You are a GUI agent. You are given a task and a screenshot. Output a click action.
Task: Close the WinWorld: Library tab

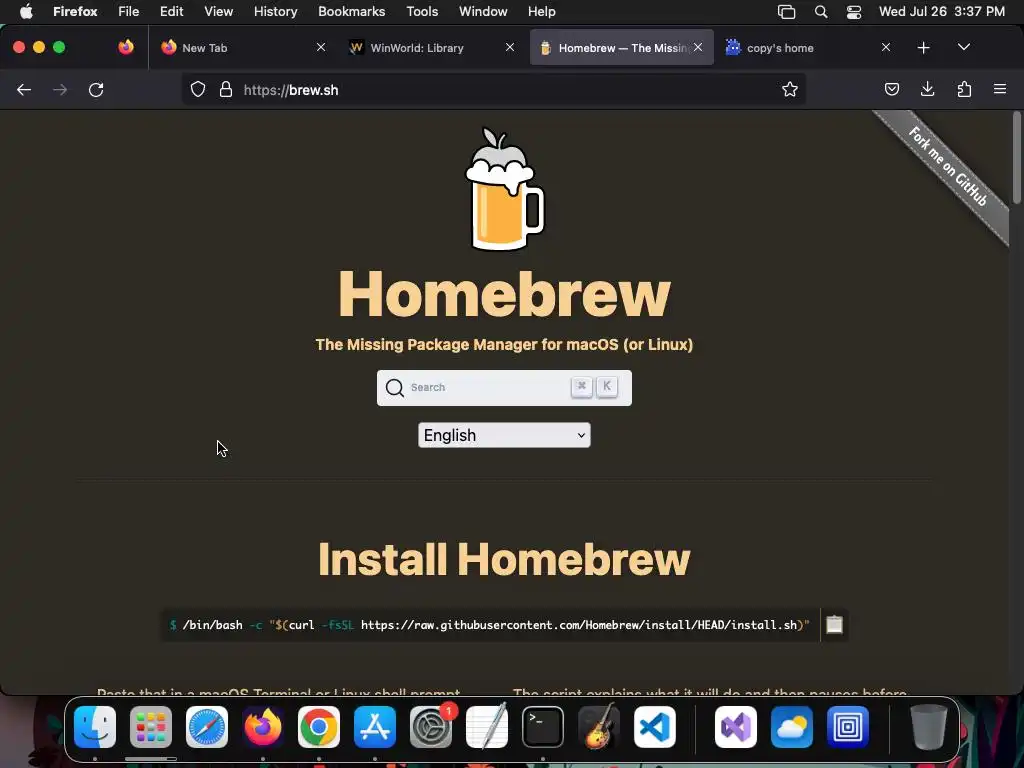click(x=510, y=47)
